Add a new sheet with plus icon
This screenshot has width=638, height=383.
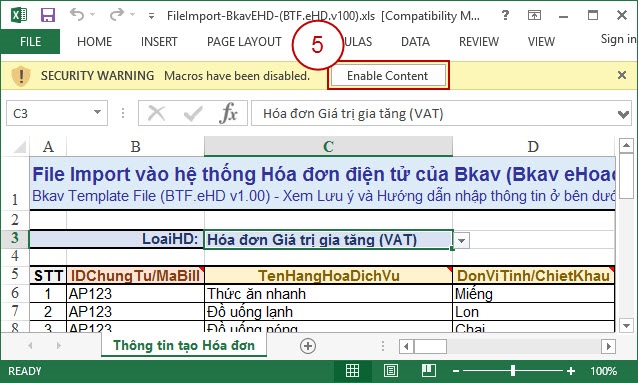308,346
